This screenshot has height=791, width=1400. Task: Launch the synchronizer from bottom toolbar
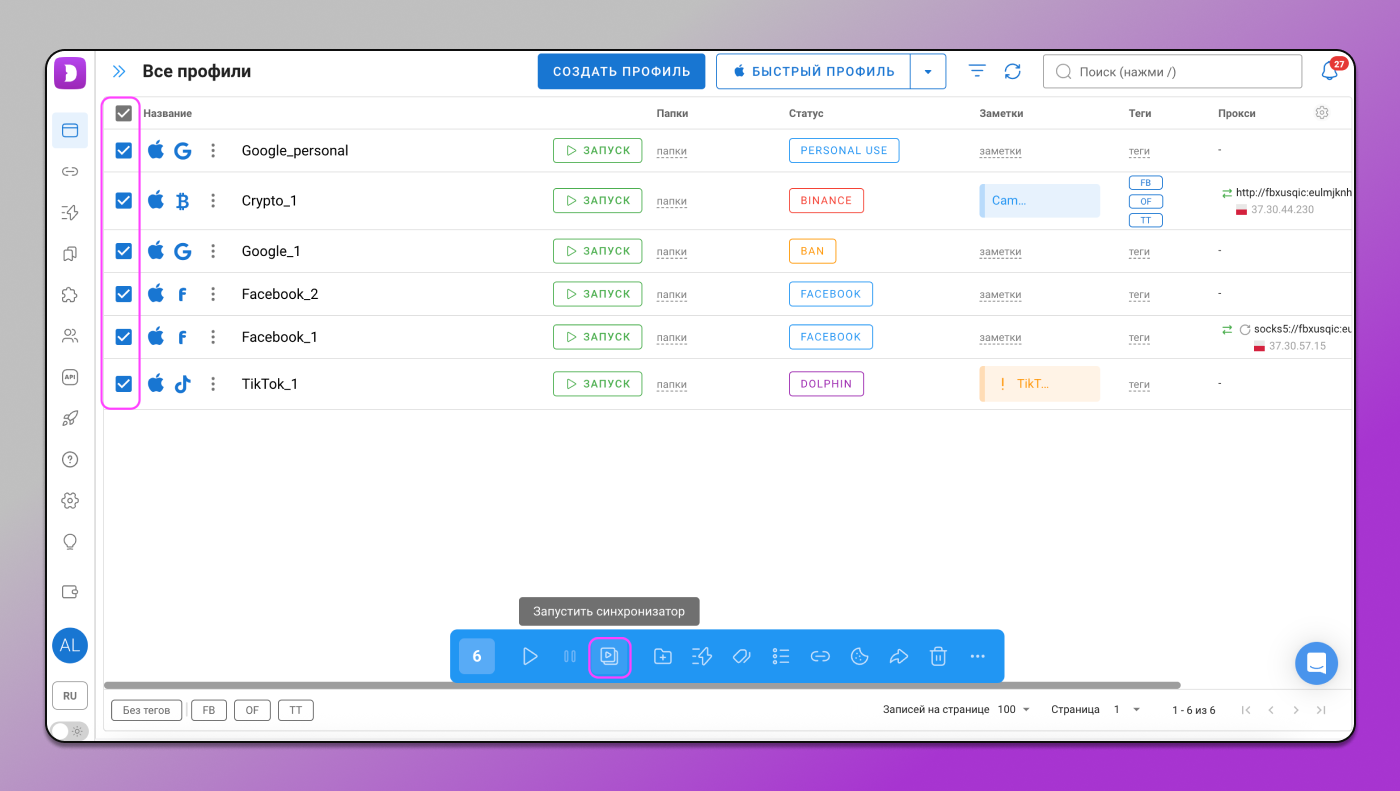tap(609, 657)
